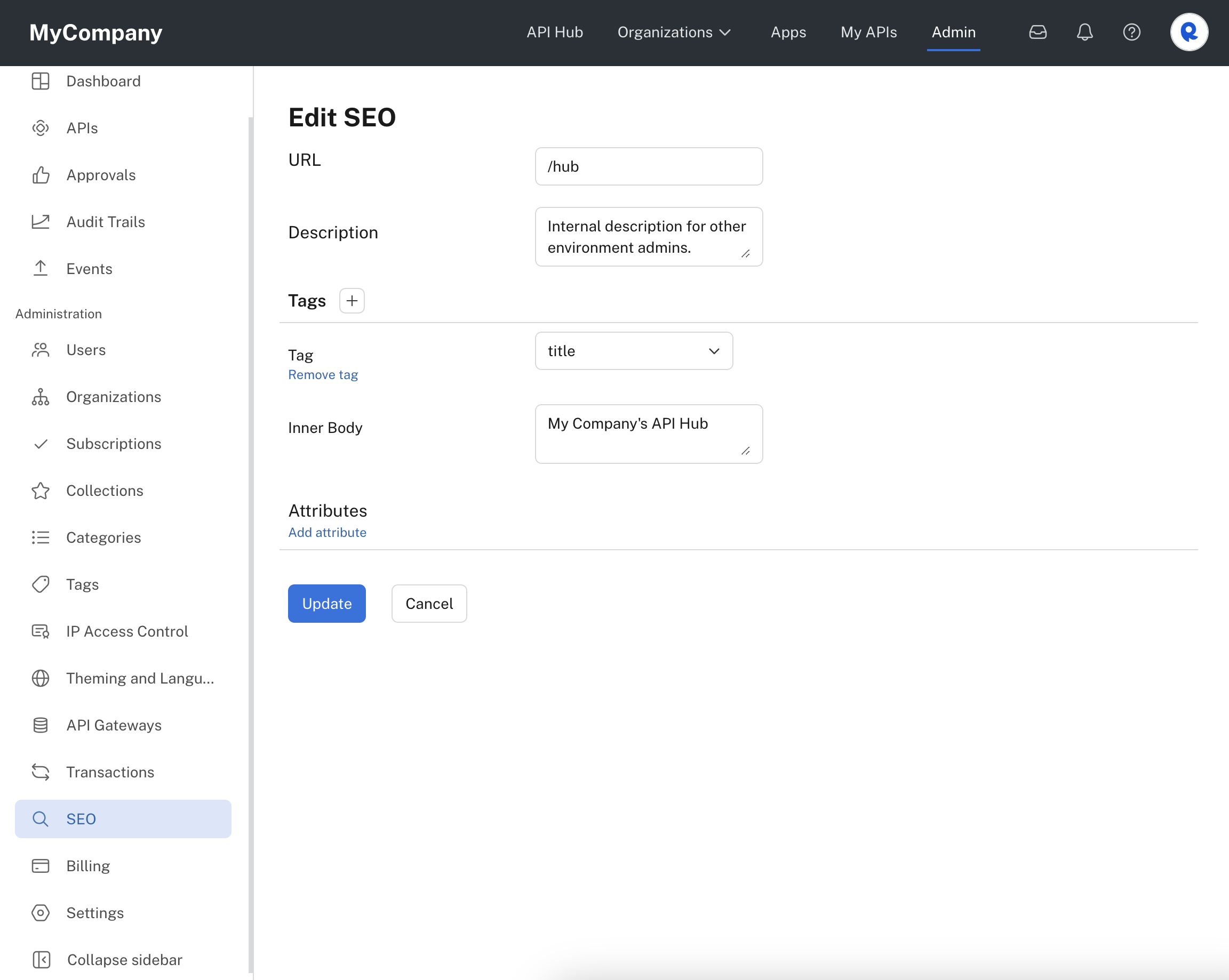
Task: Open the Tag select showing title
Action: [633, 351]
